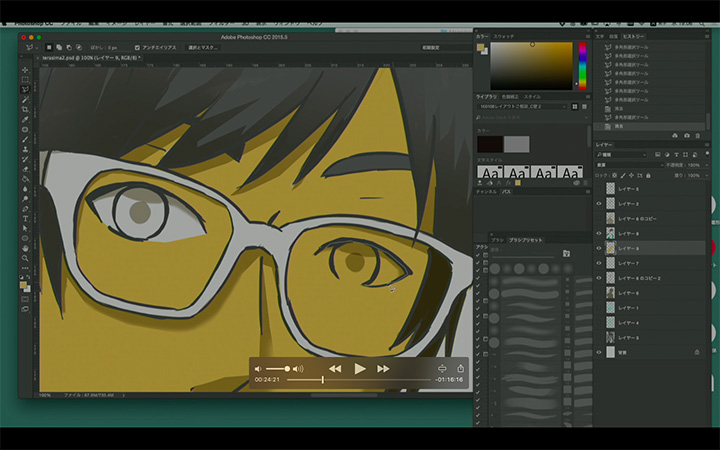
Task: Select the Horizontal Type tool
Action: [x=25, y=219]
